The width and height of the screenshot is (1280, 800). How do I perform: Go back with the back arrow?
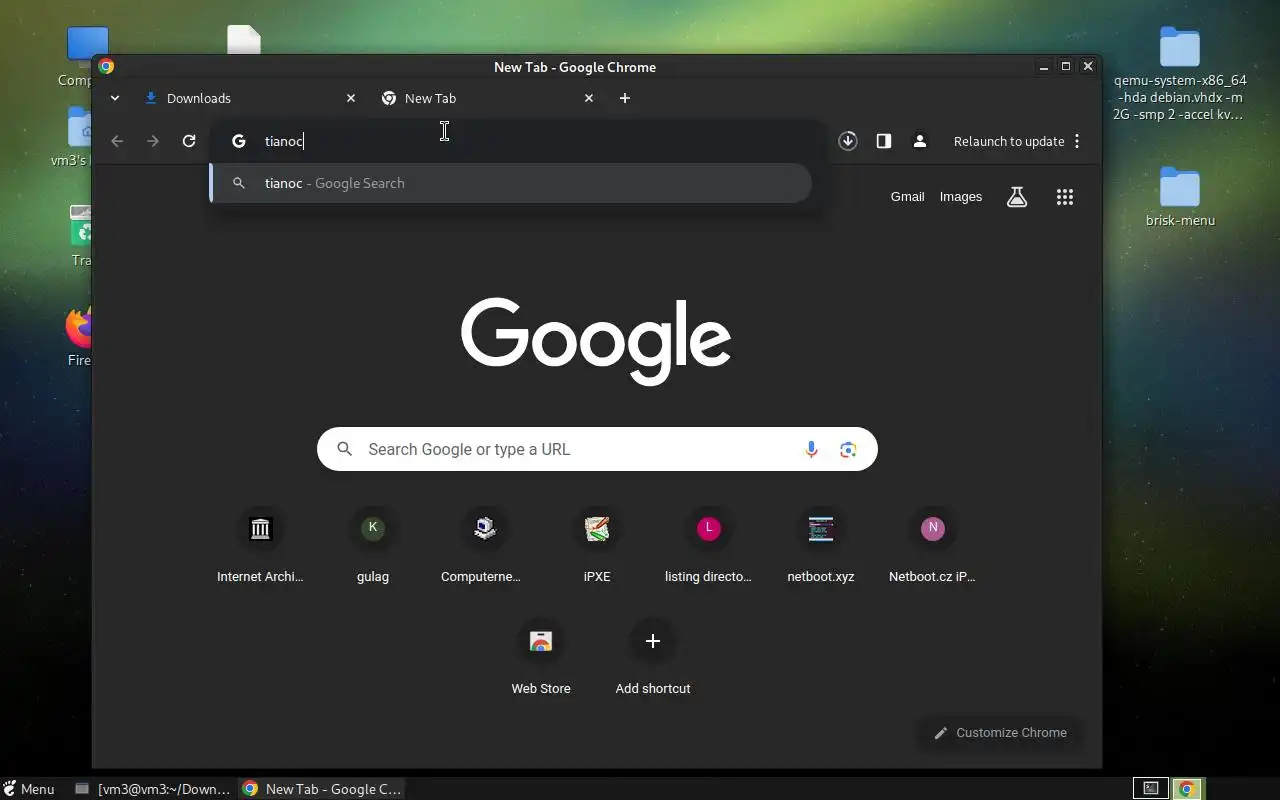117,141
